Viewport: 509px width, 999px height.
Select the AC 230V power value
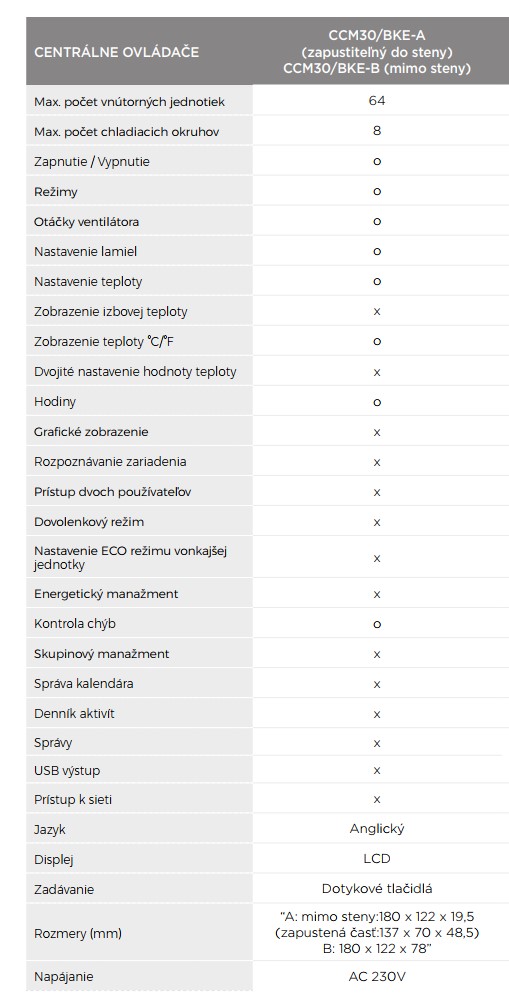(376, 976)
